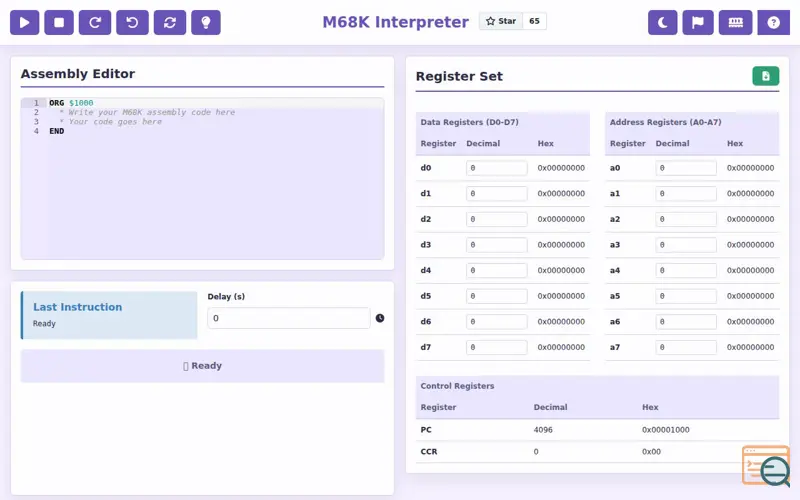Click the Stop execution button
This screenshot has height=500, width=800.
[x=59, y=22]
